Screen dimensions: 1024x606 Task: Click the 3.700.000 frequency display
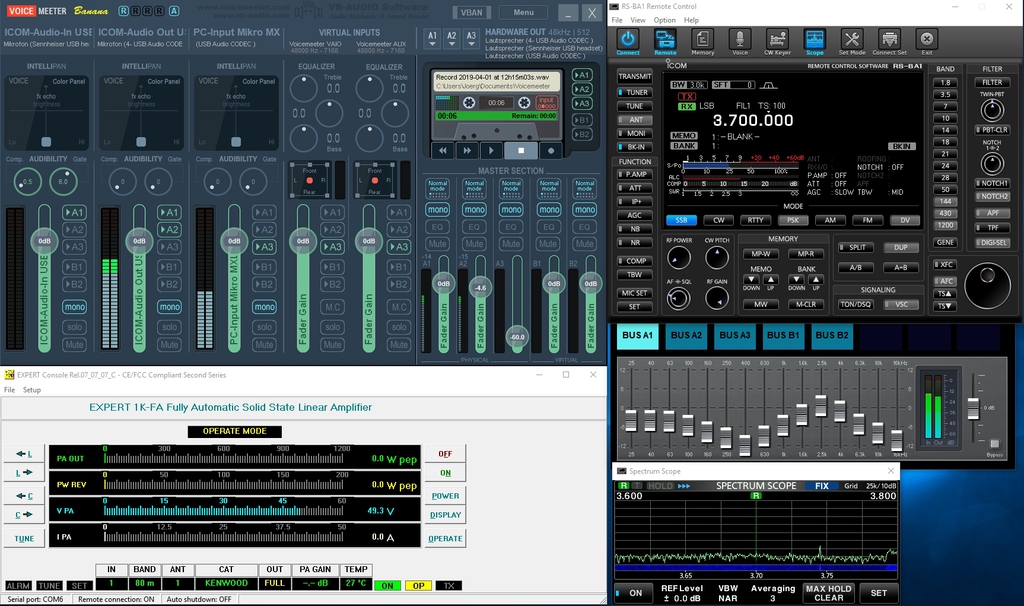click(x=752, y=120)
